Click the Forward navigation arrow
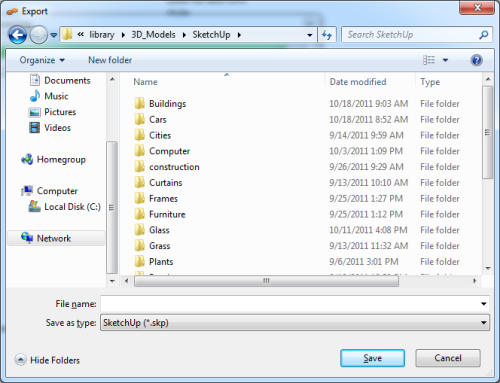This screenshot has height=383, width=500. click(38, 35)
